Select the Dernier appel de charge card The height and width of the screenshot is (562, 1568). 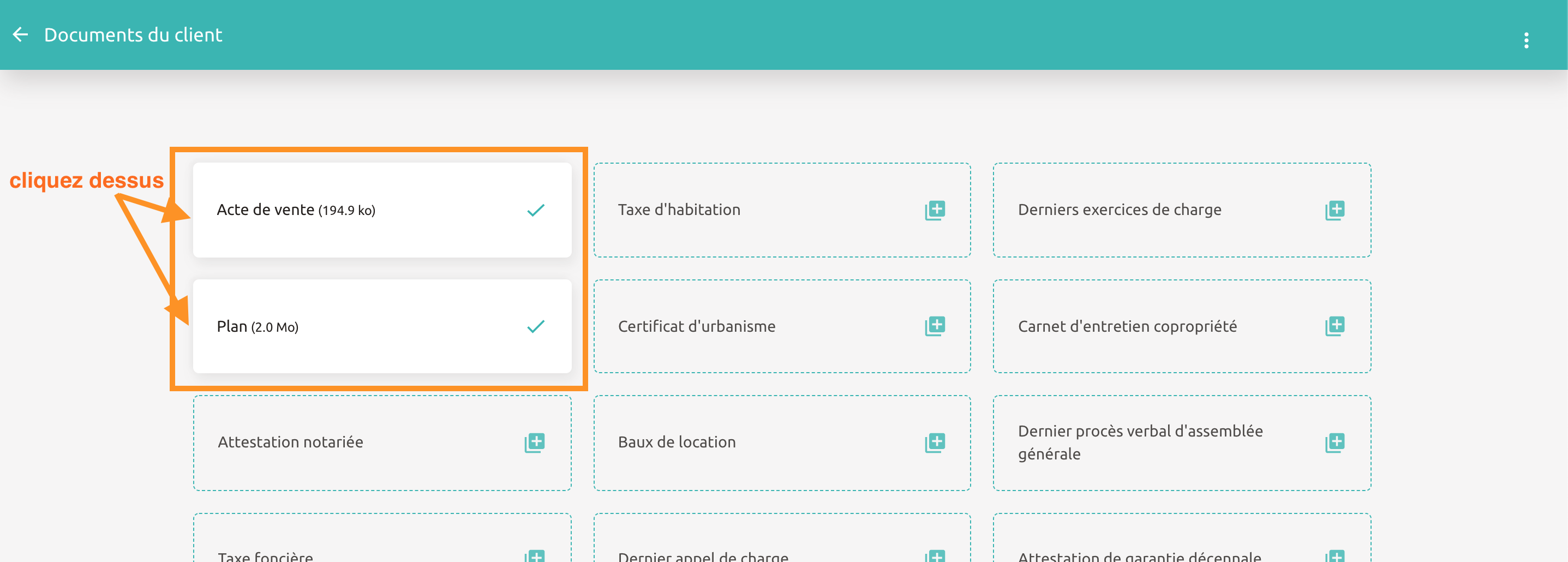point(782,537)
